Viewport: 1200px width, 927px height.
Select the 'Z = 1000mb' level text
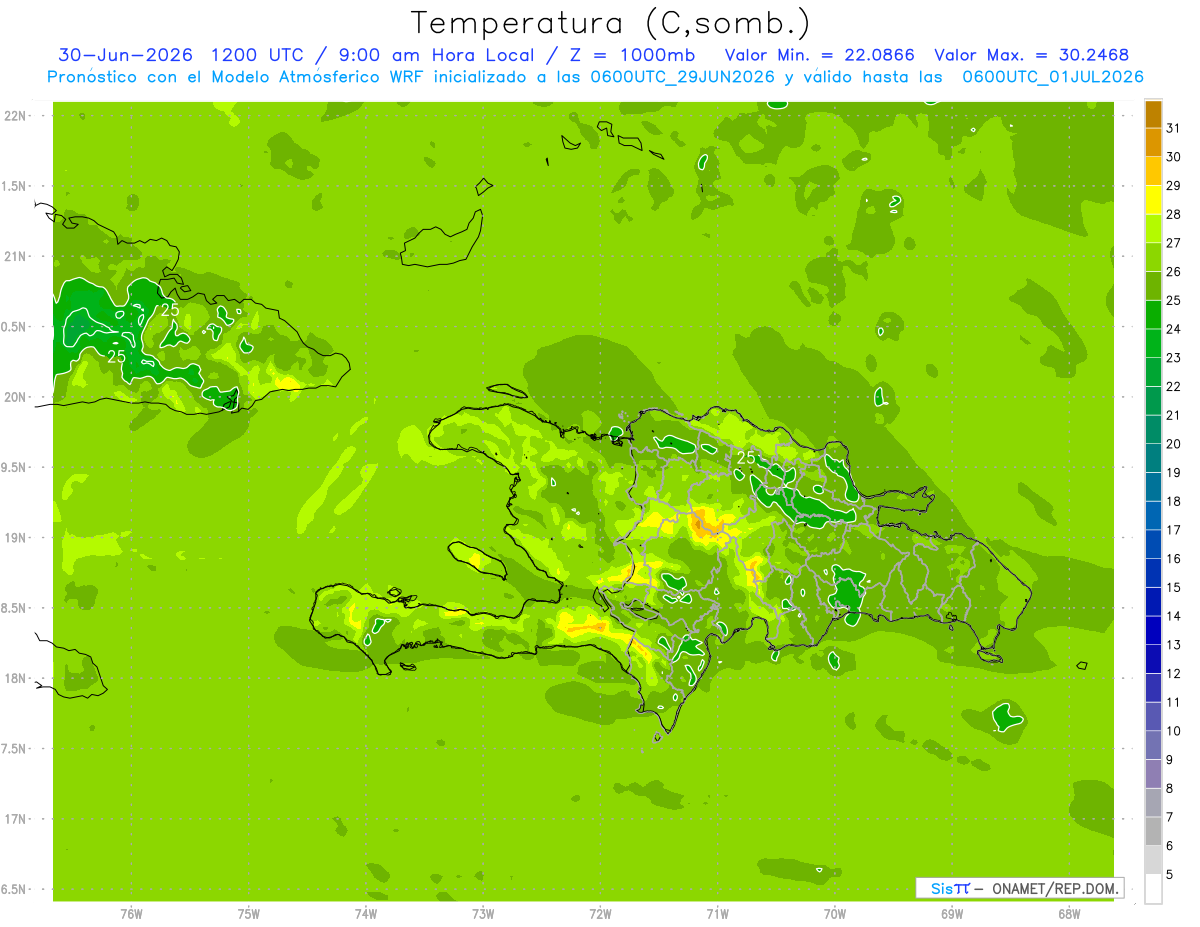click(x=632, y=55)
